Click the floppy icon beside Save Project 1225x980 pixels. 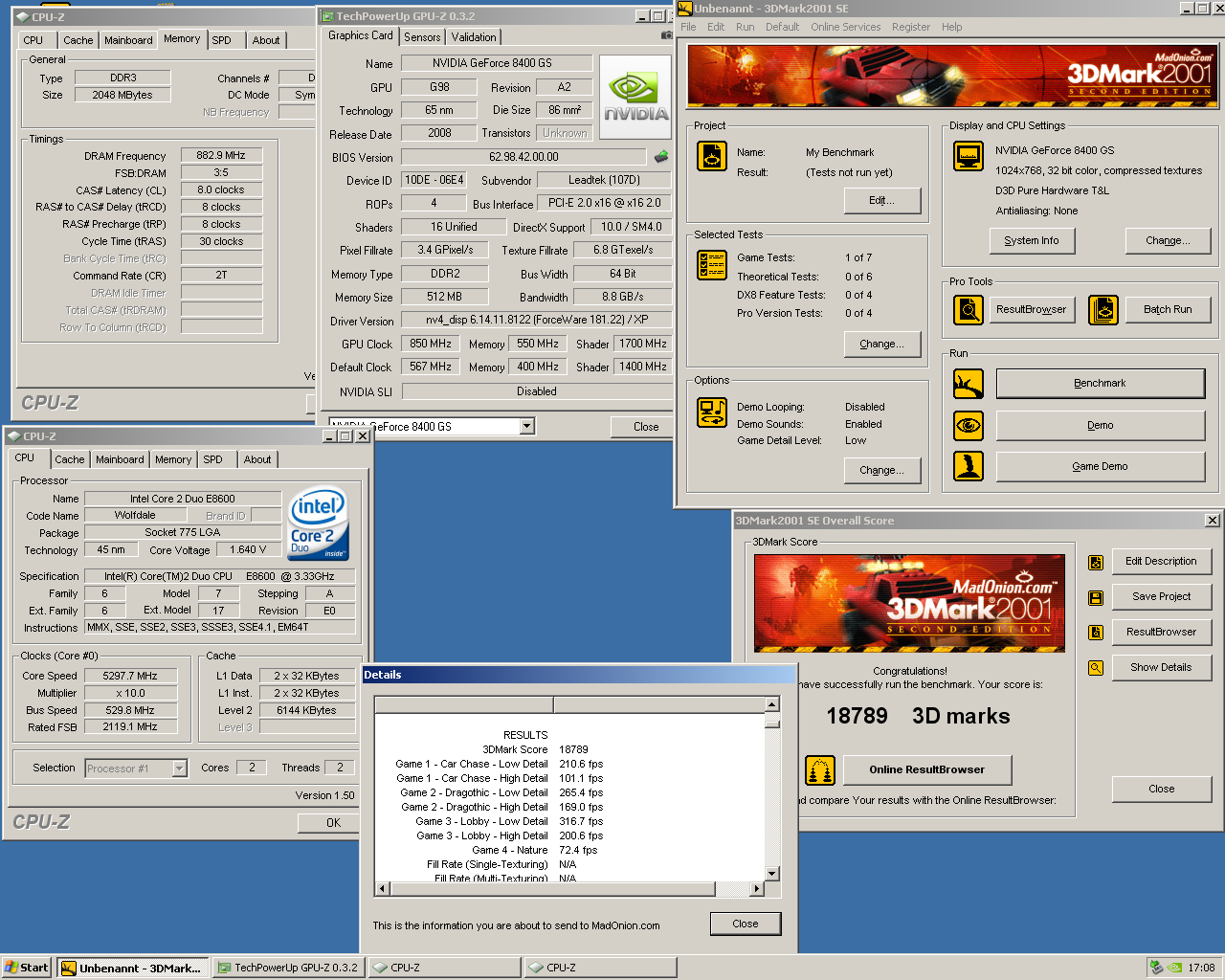1096,597
